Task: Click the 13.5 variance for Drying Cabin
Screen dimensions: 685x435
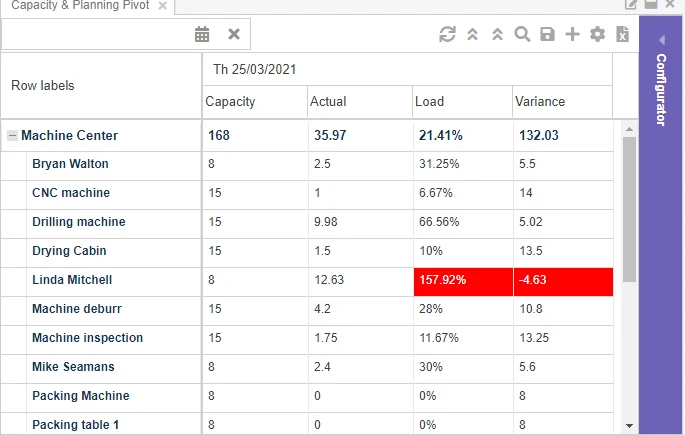Action: tap(564, 253)
